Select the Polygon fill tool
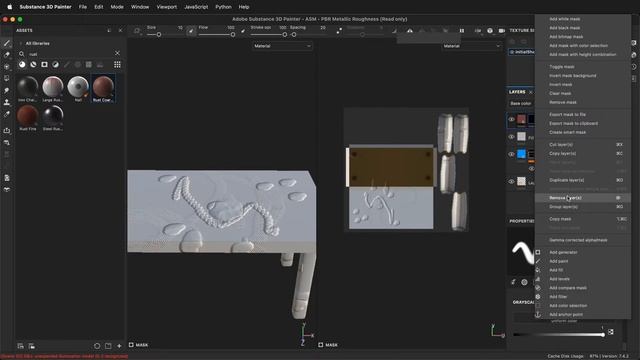 (x=7, y=78)
